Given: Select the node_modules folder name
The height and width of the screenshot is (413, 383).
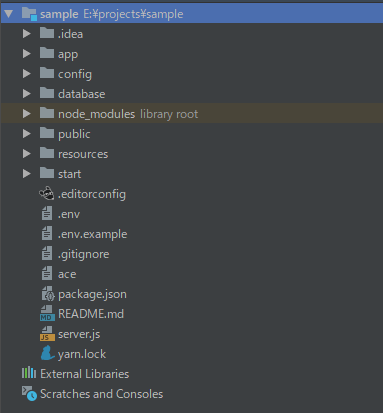Looking at the screenshot, I should pyautogui.click(x=96, y=114).
